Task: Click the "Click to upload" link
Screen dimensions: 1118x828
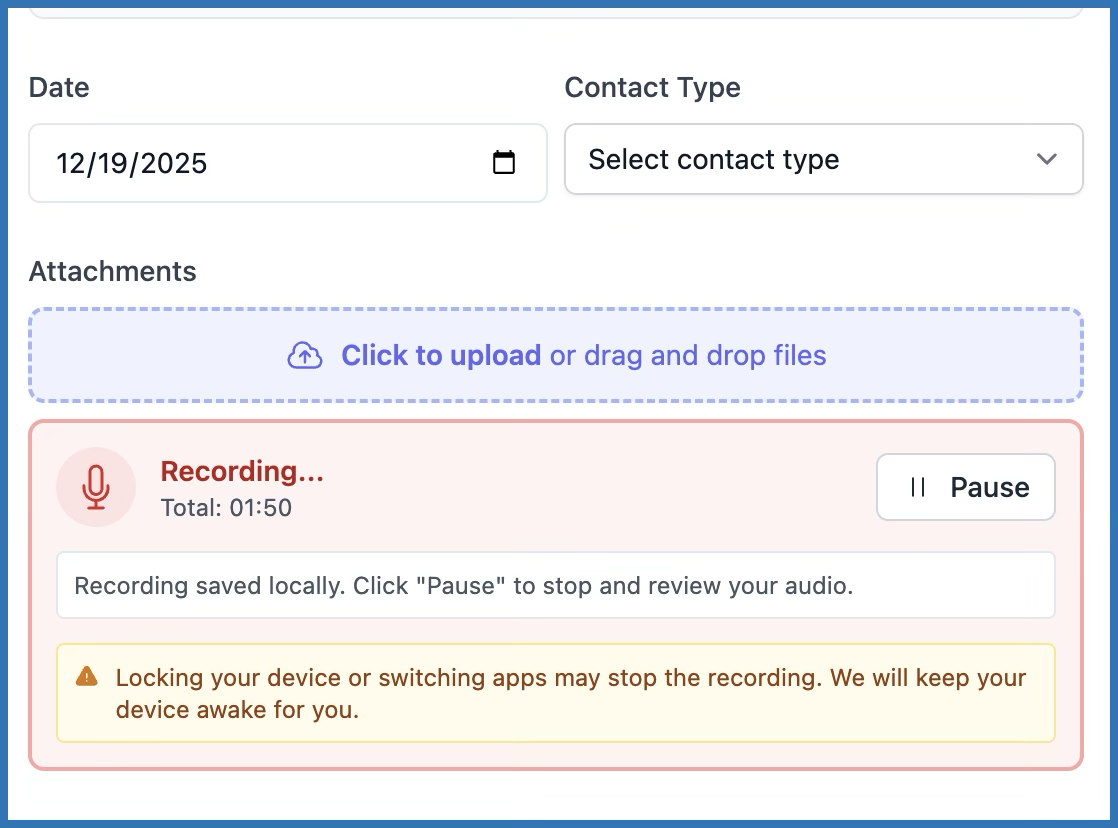Action: point(441,356)
